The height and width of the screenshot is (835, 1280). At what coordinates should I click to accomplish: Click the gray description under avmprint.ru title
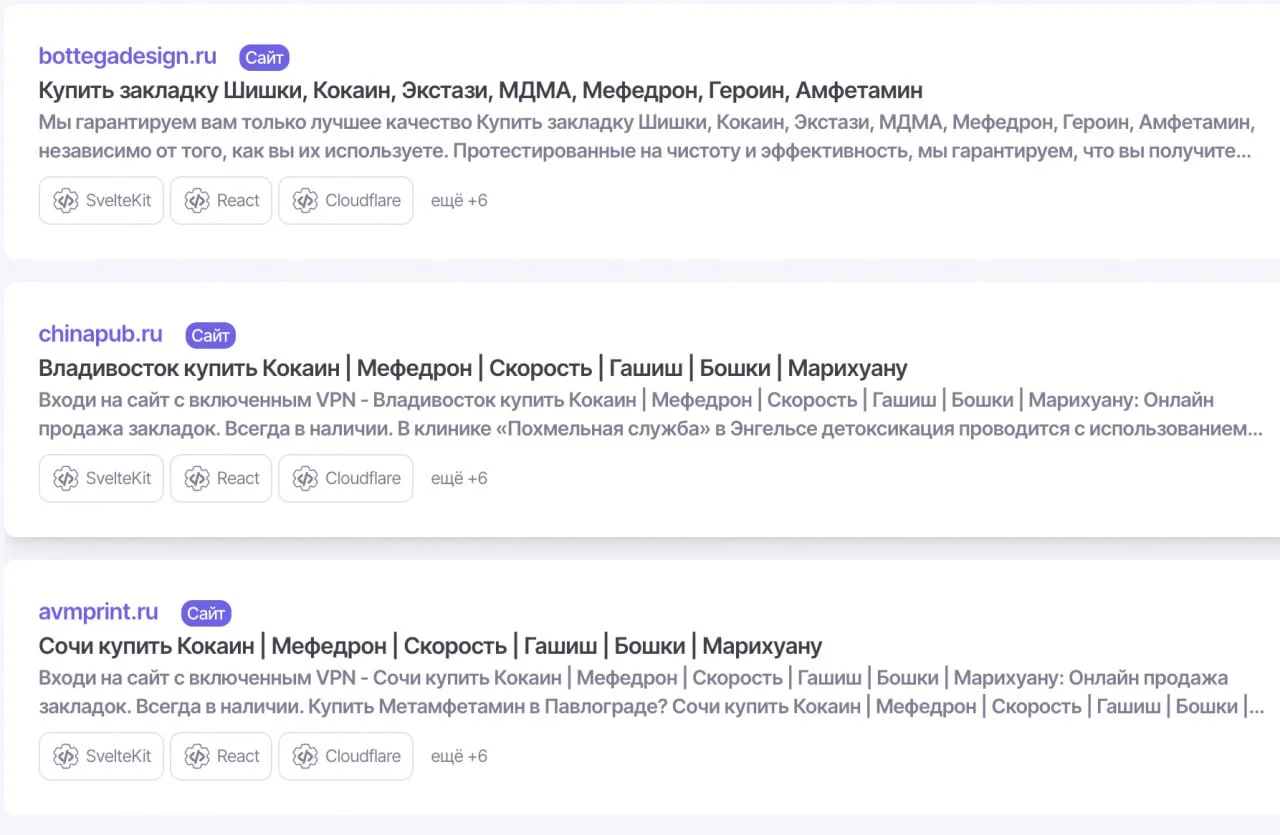pyautogui.click(x=640, y=692)
